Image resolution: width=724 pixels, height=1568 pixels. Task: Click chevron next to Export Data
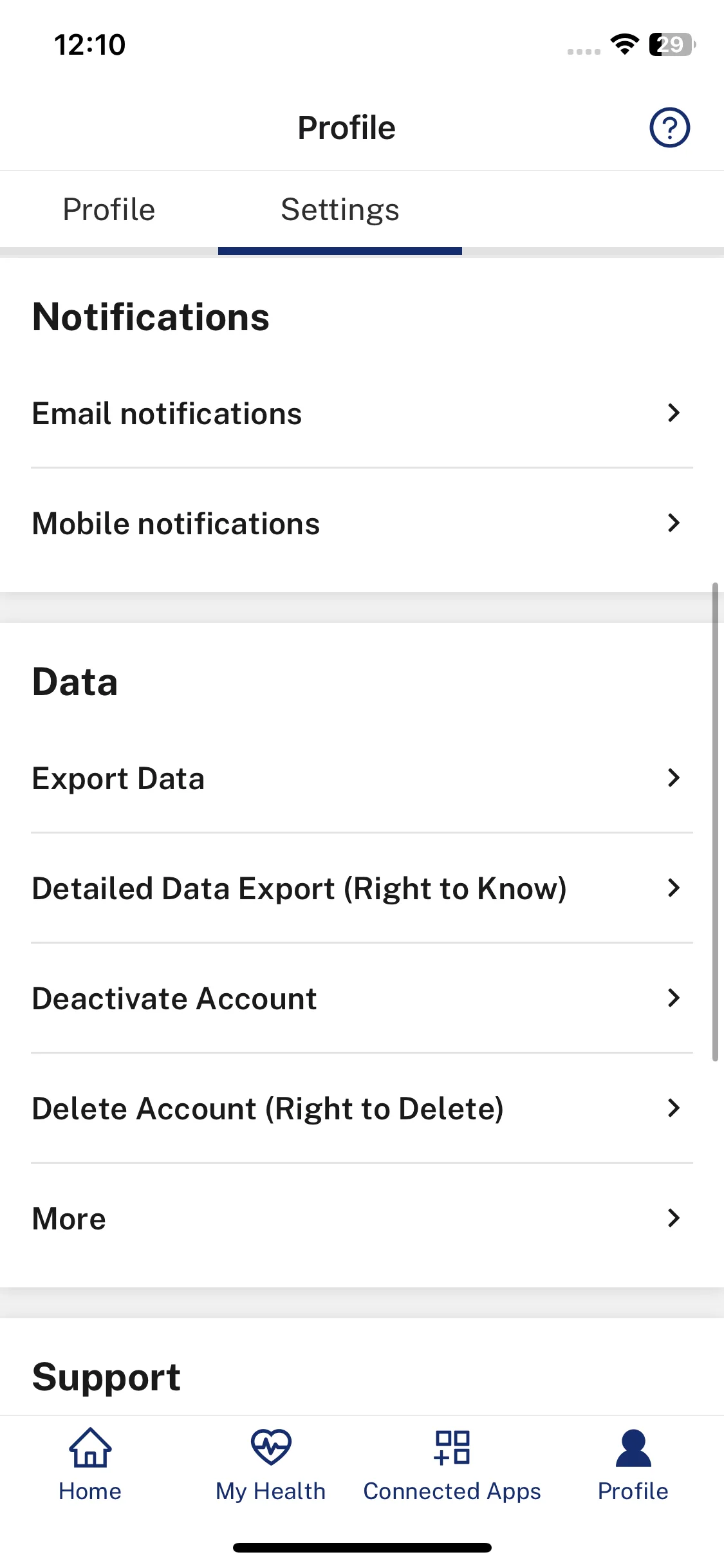[x=674, y=778]
